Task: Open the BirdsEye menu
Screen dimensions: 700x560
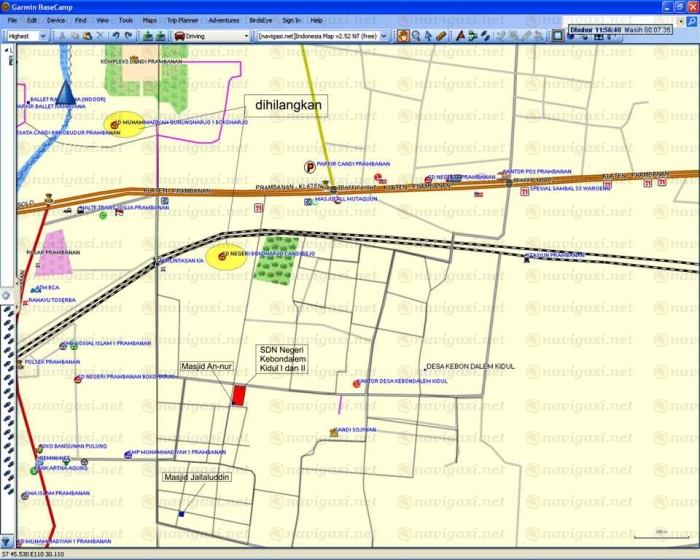Action: point(260,20)
